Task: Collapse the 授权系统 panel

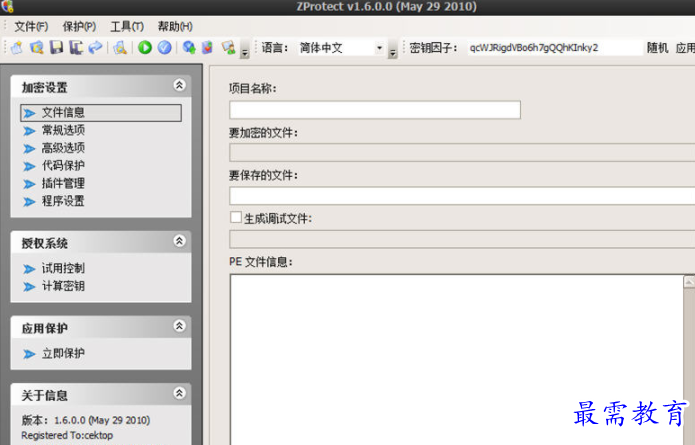Action: click(x=179, y=241)
